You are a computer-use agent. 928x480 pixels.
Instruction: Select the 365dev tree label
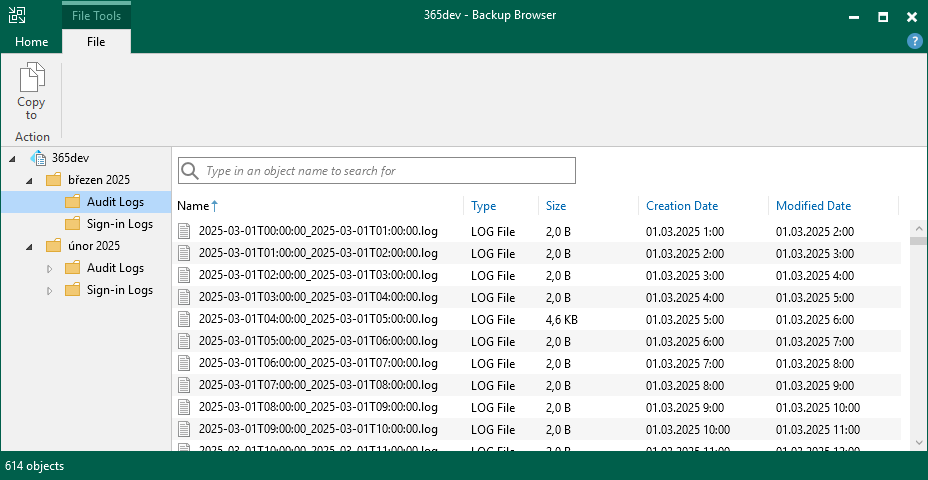pos(70,159)
